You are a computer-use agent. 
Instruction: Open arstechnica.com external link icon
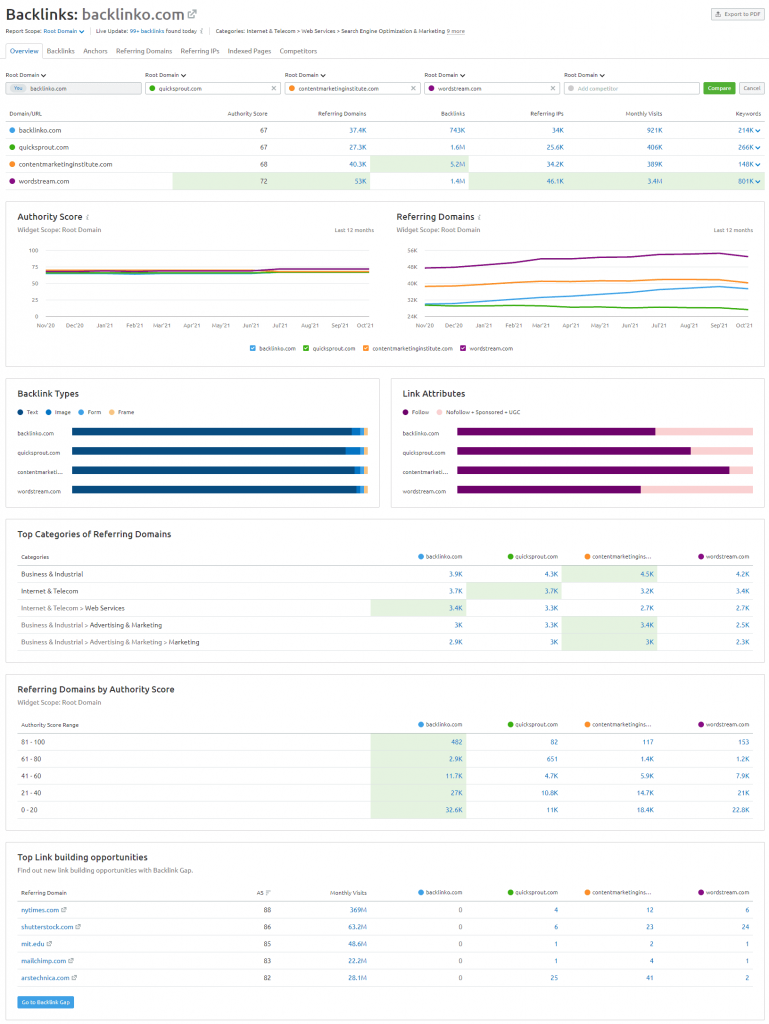coord(74,978)
